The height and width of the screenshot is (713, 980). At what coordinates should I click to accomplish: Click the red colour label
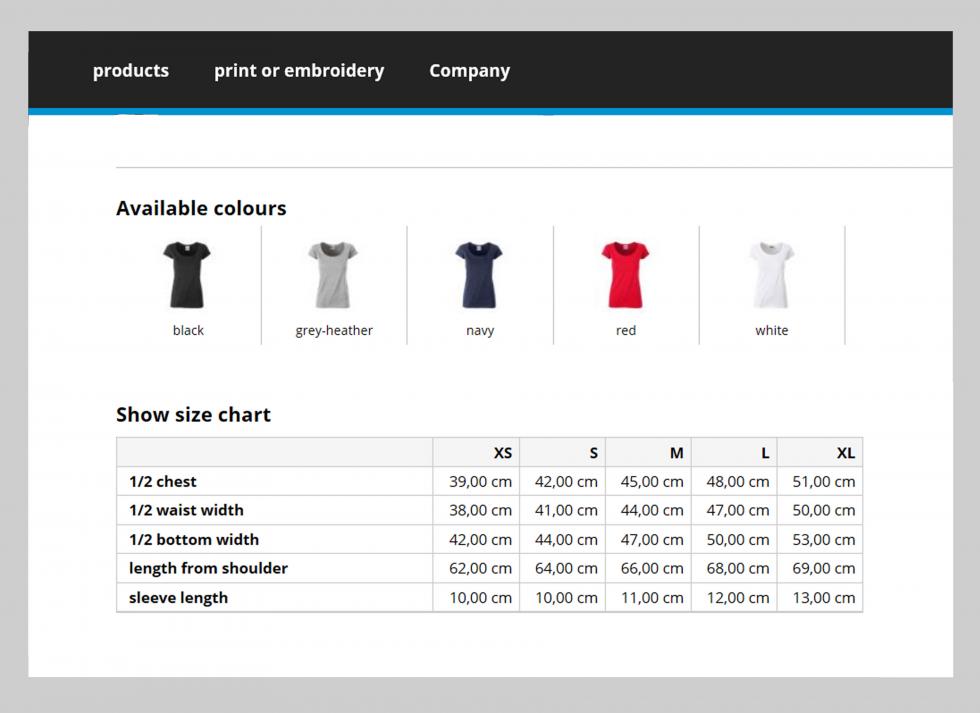point(626,330)
